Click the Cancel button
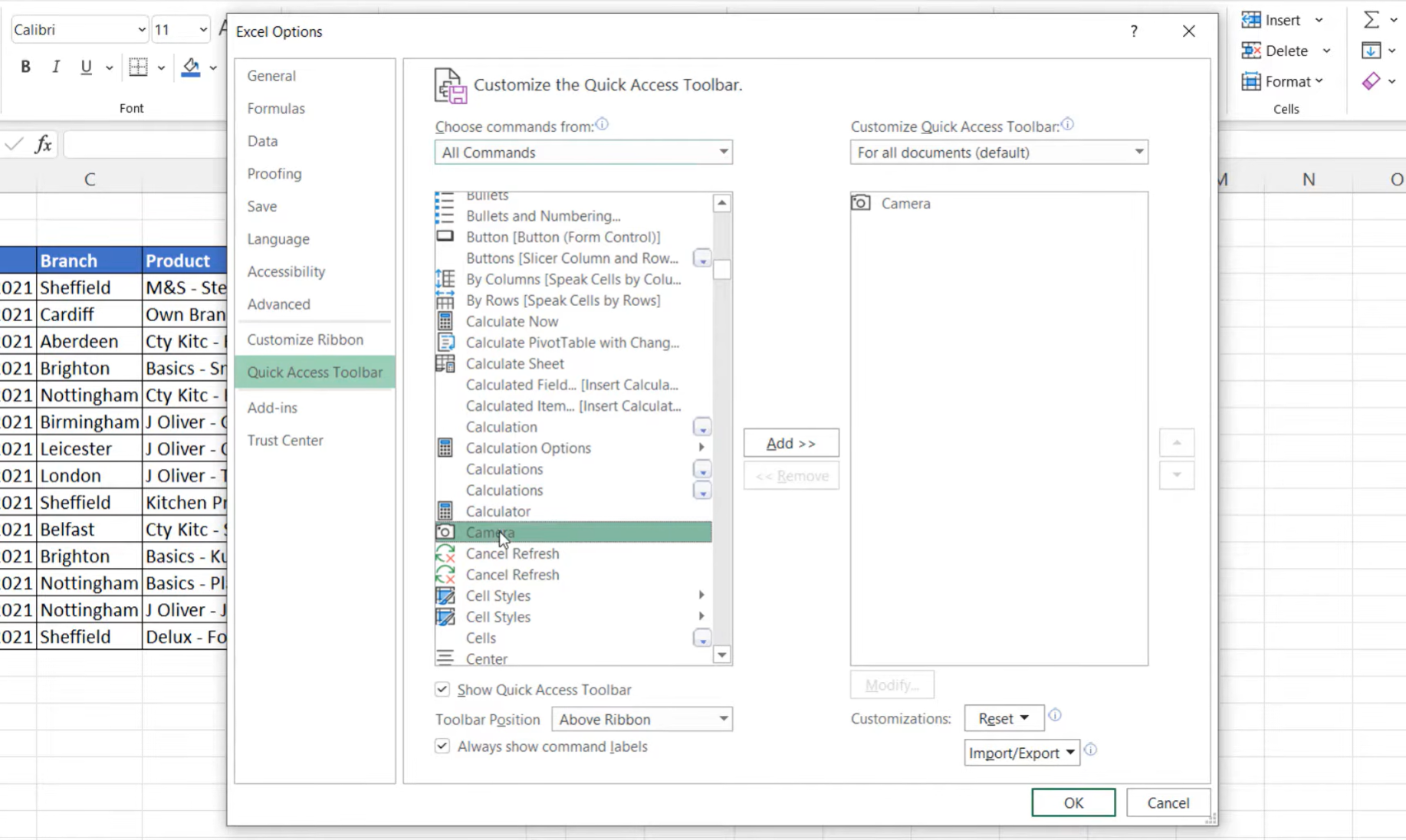 tap(1168, 802)
